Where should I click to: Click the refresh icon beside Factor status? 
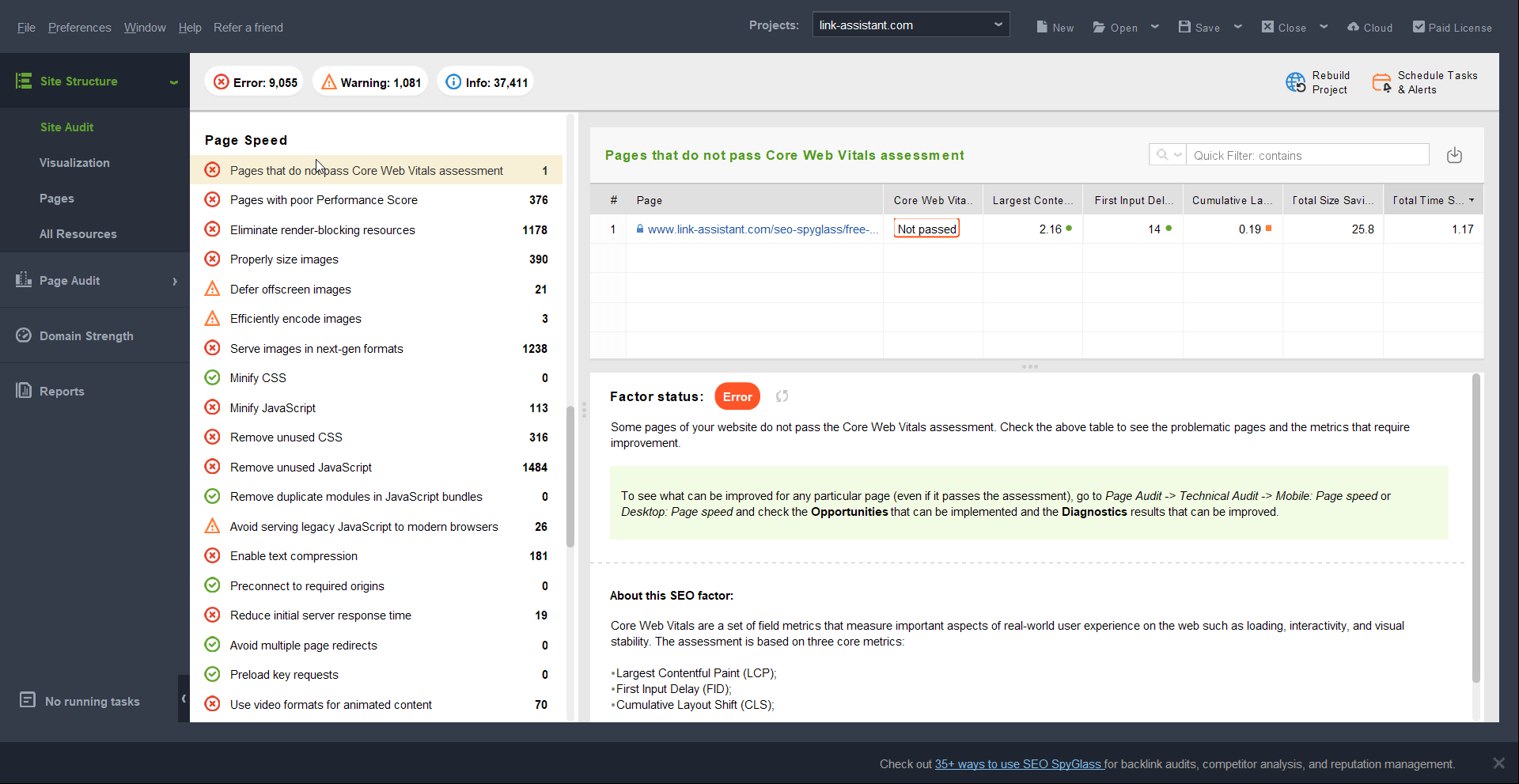(782, 396)
